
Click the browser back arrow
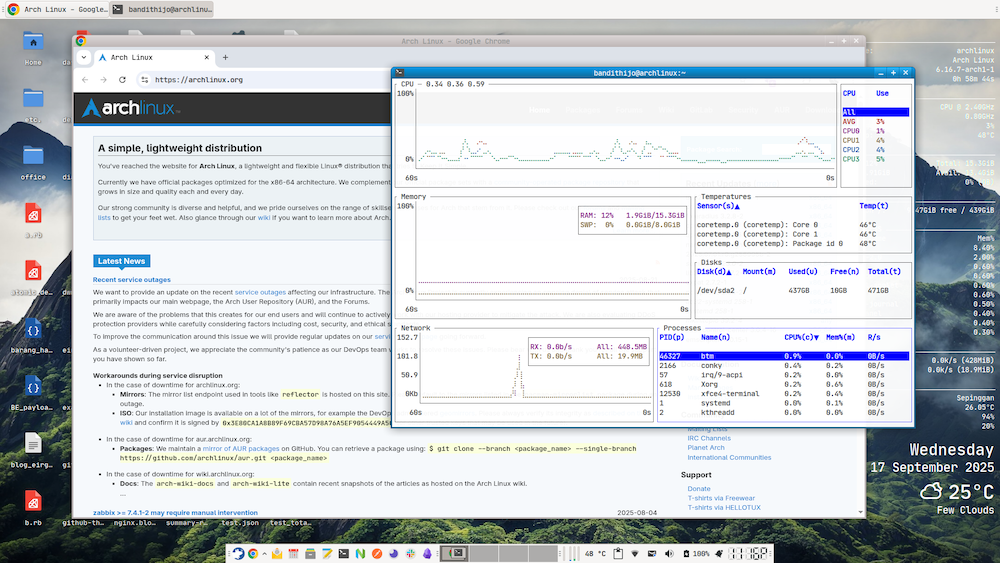click(86, 80)
